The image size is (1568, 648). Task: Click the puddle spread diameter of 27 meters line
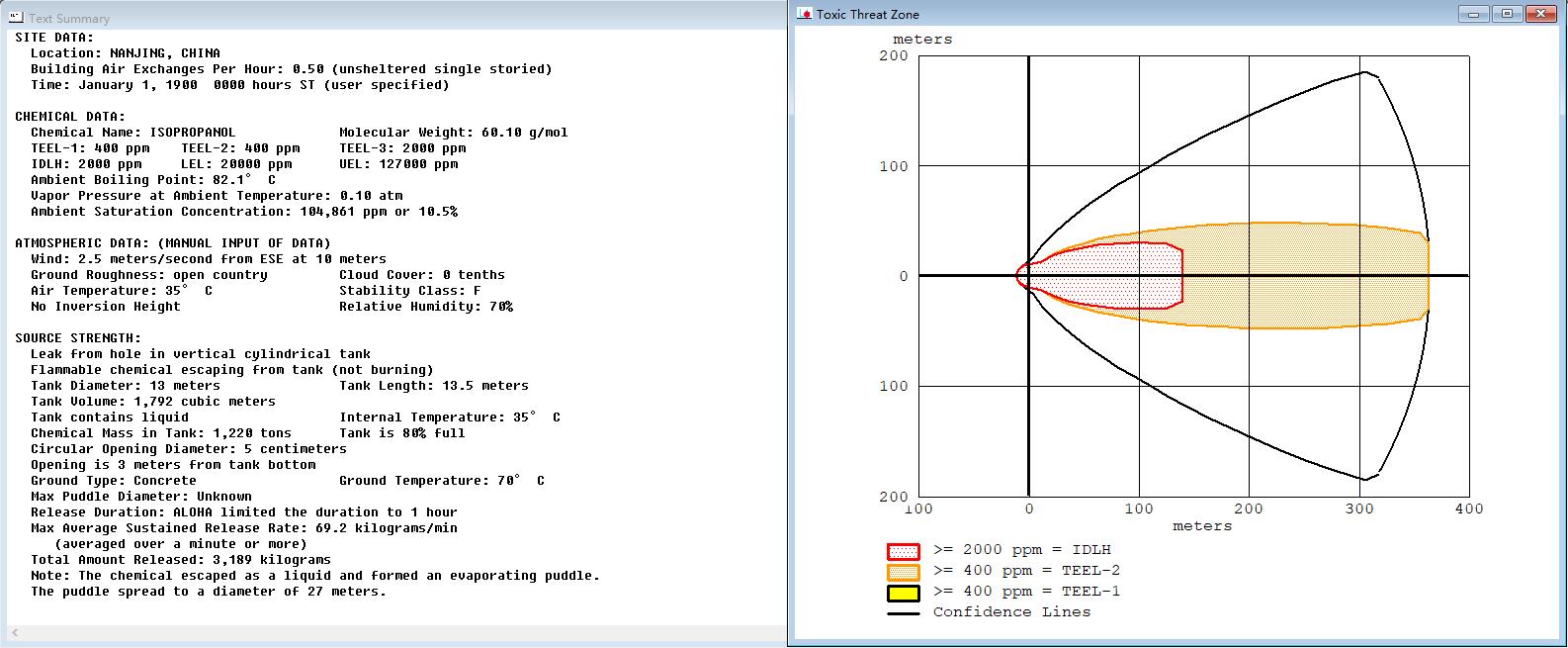pyautogui.click(x=209, y=592)
